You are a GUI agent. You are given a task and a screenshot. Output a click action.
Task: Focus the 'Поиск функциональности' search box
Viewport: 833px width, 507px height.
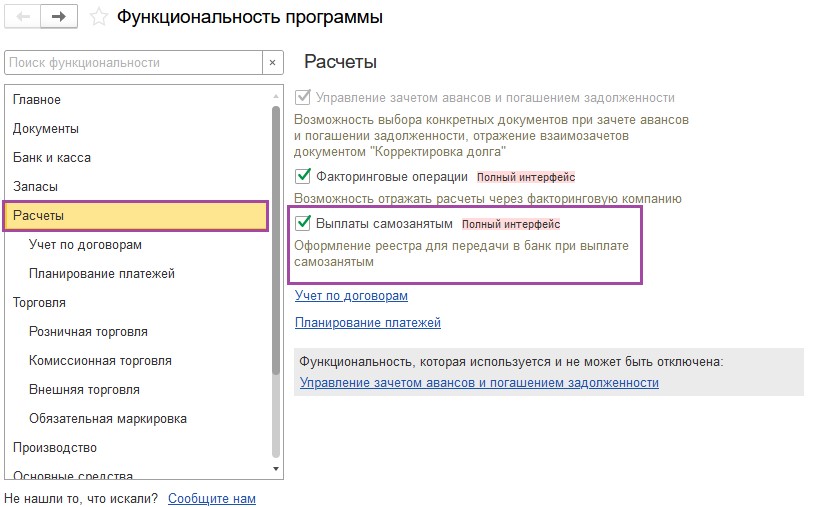tap(133, 63)
